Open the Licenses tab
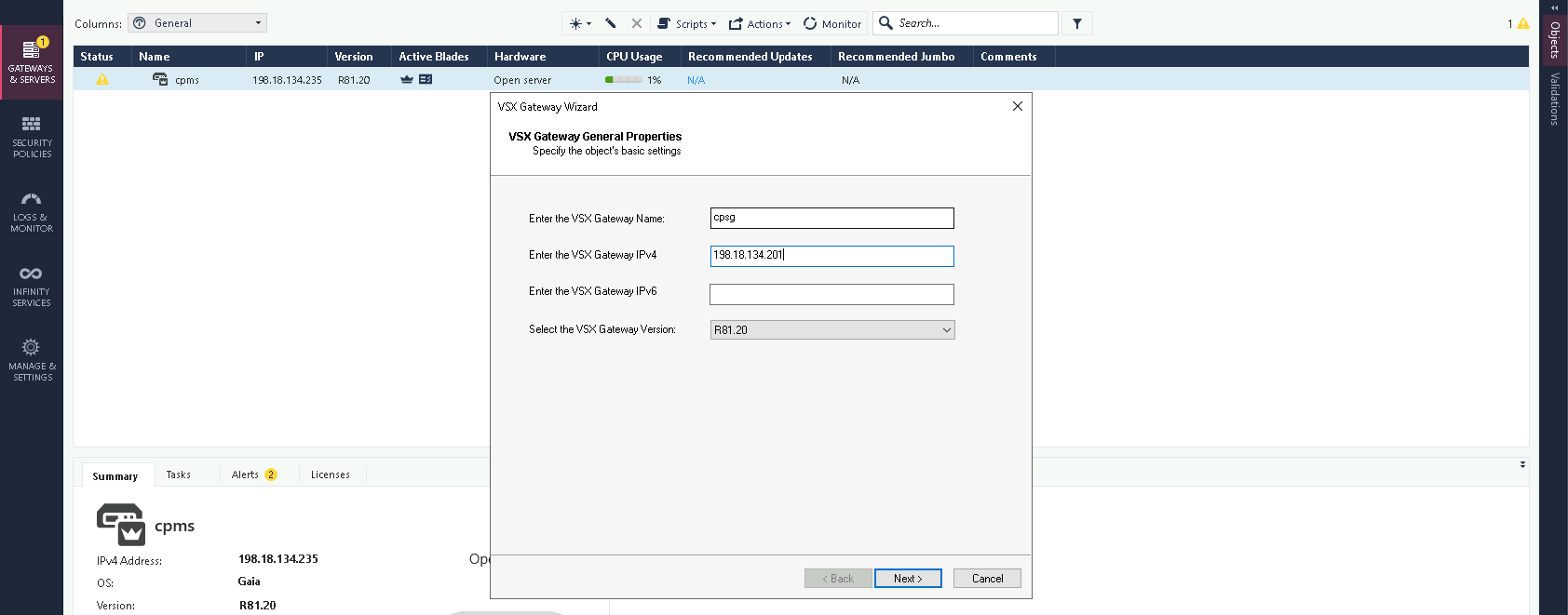The image size is (1568, 615). 331,475
